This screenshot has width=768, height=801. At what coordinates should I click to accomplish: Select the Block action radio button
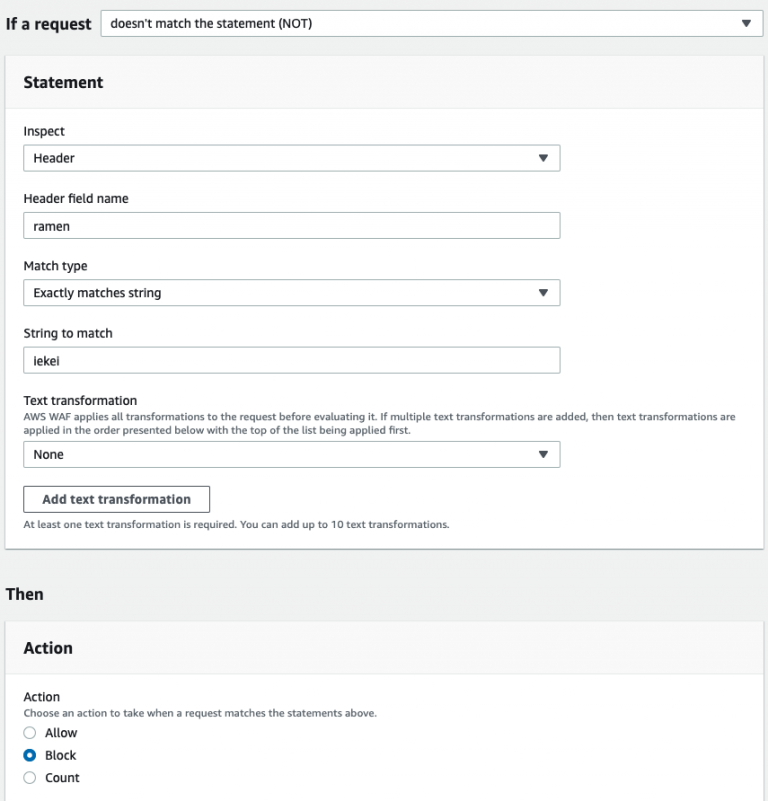tap(30, 755)
